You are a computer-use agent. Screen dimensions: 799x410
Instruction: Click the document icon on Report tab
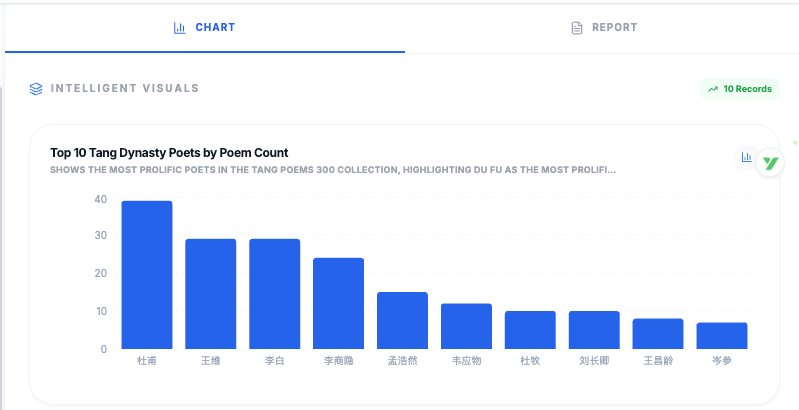click(577, 28)
